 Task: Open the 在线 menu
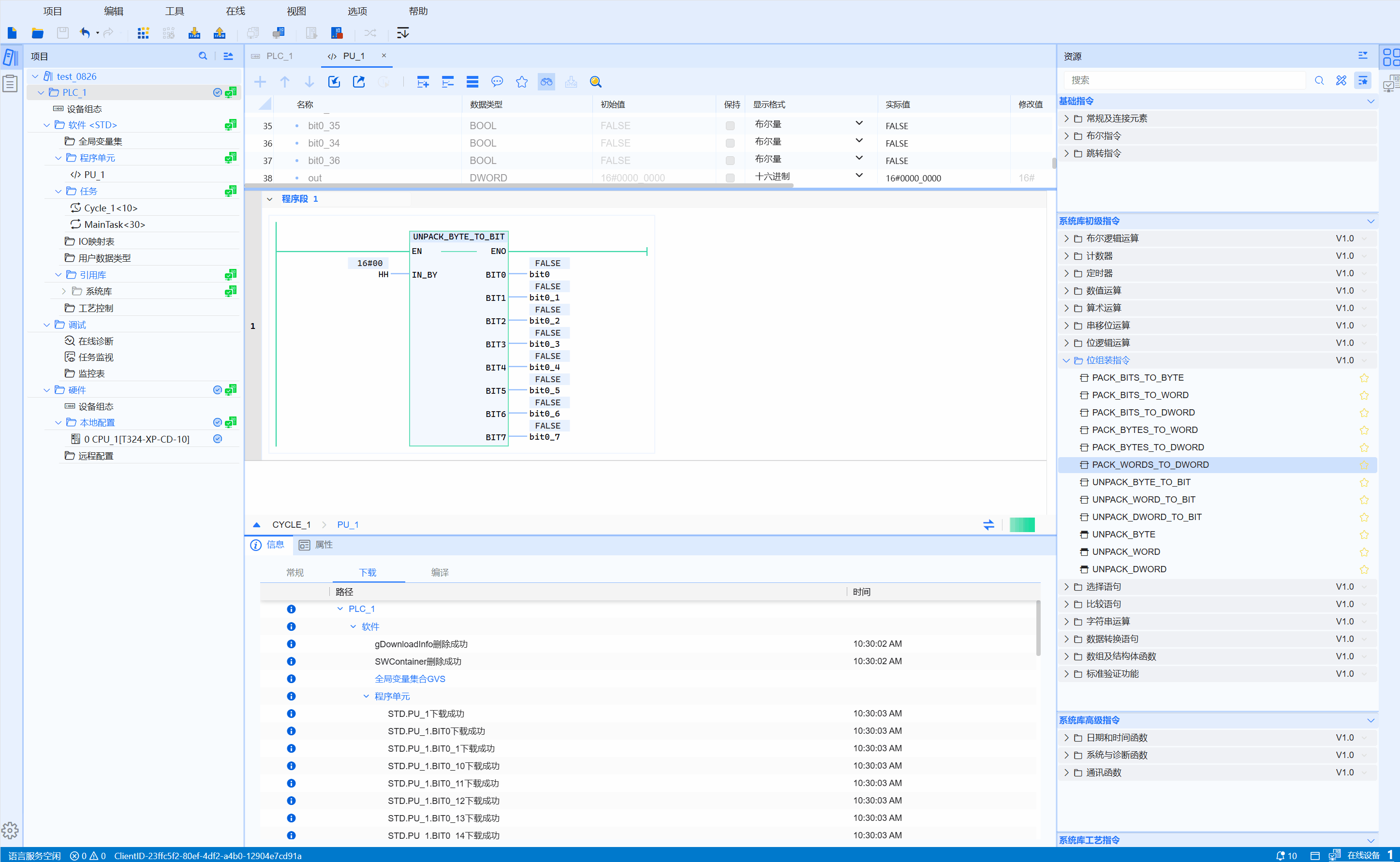(x=236, y=11)
